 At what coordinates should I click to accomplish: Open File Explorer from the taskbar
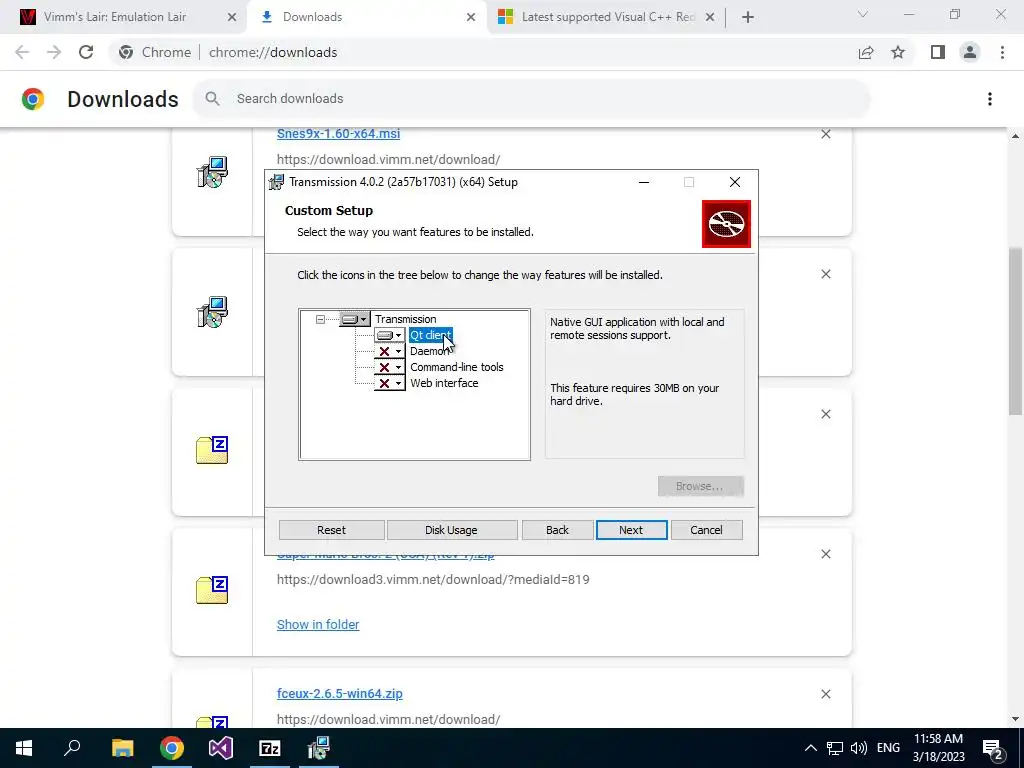122,748
